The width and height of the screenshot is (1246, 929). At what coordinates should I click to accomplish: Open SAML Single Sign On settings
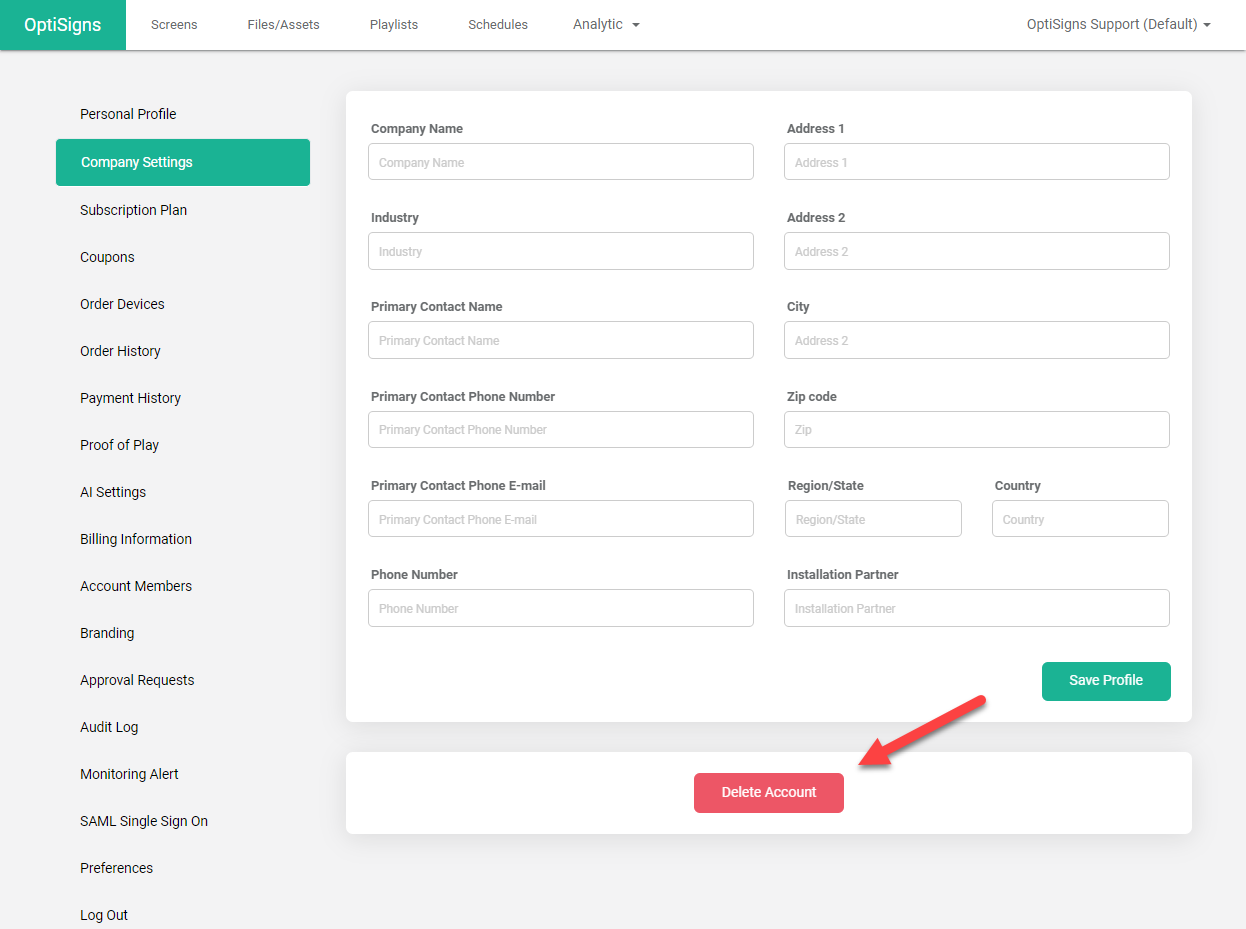tap(144, 821)
